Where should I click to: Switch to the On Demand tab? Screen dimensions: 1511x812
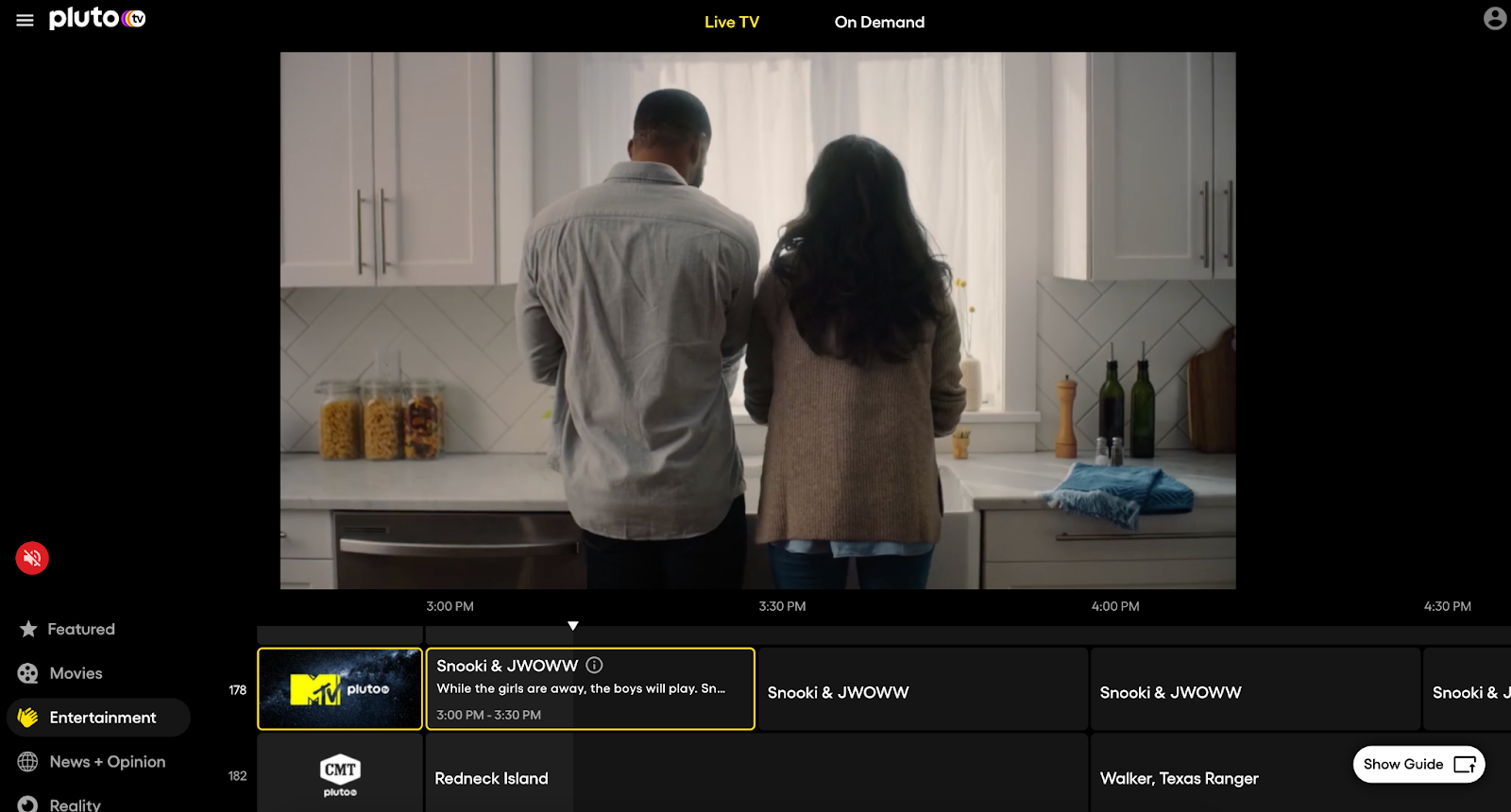tap(879, 22)
